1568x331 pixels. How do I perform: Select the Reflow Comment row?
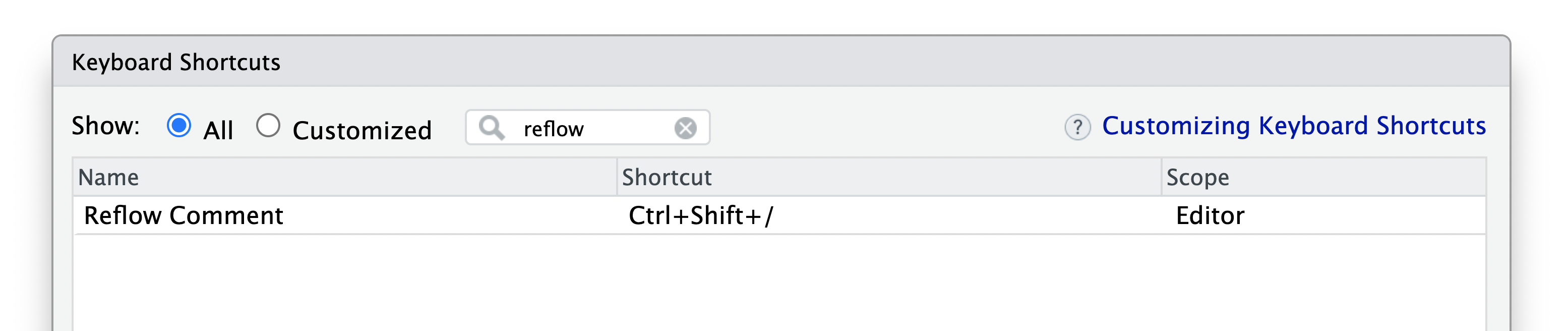[x=780, y=216]
